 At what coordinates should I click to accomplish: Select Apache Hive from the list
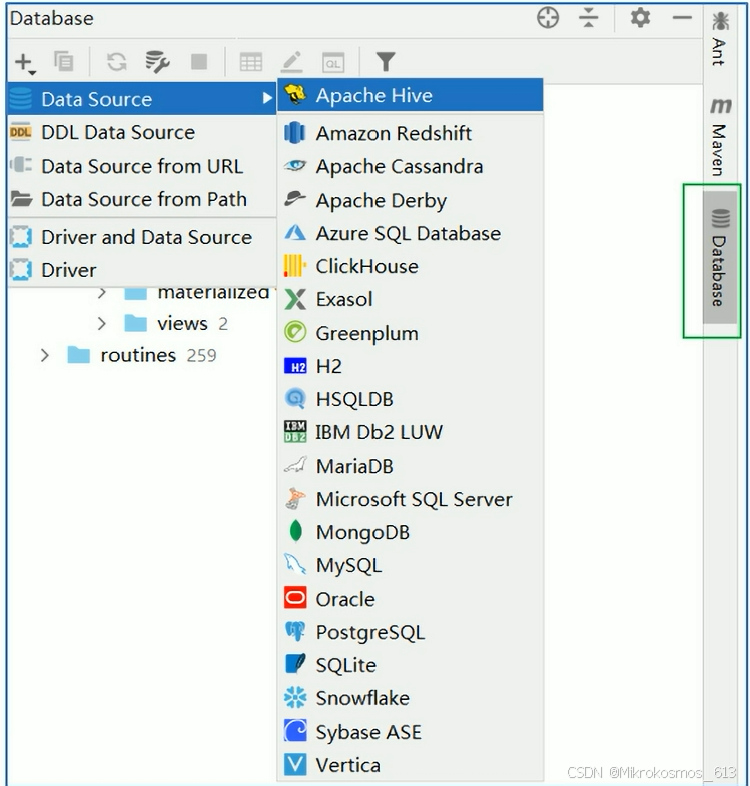tap(410, 95)
